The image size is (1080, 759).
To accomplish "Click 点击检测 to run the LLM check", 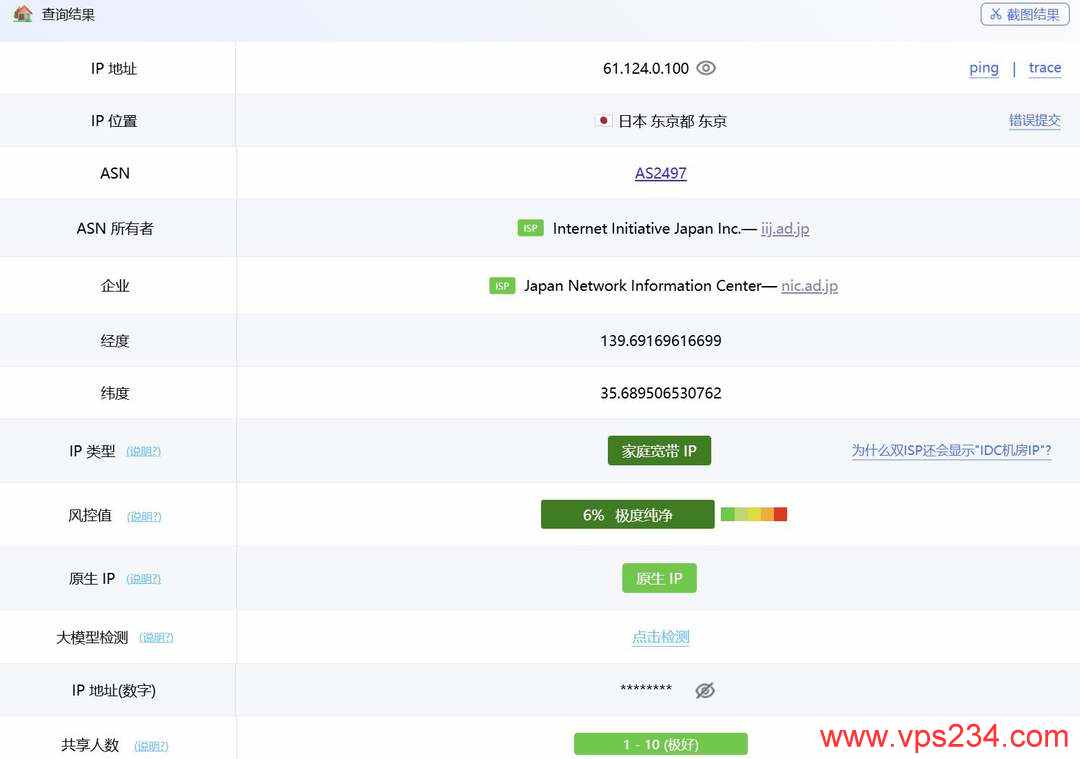I will [661, 637].
